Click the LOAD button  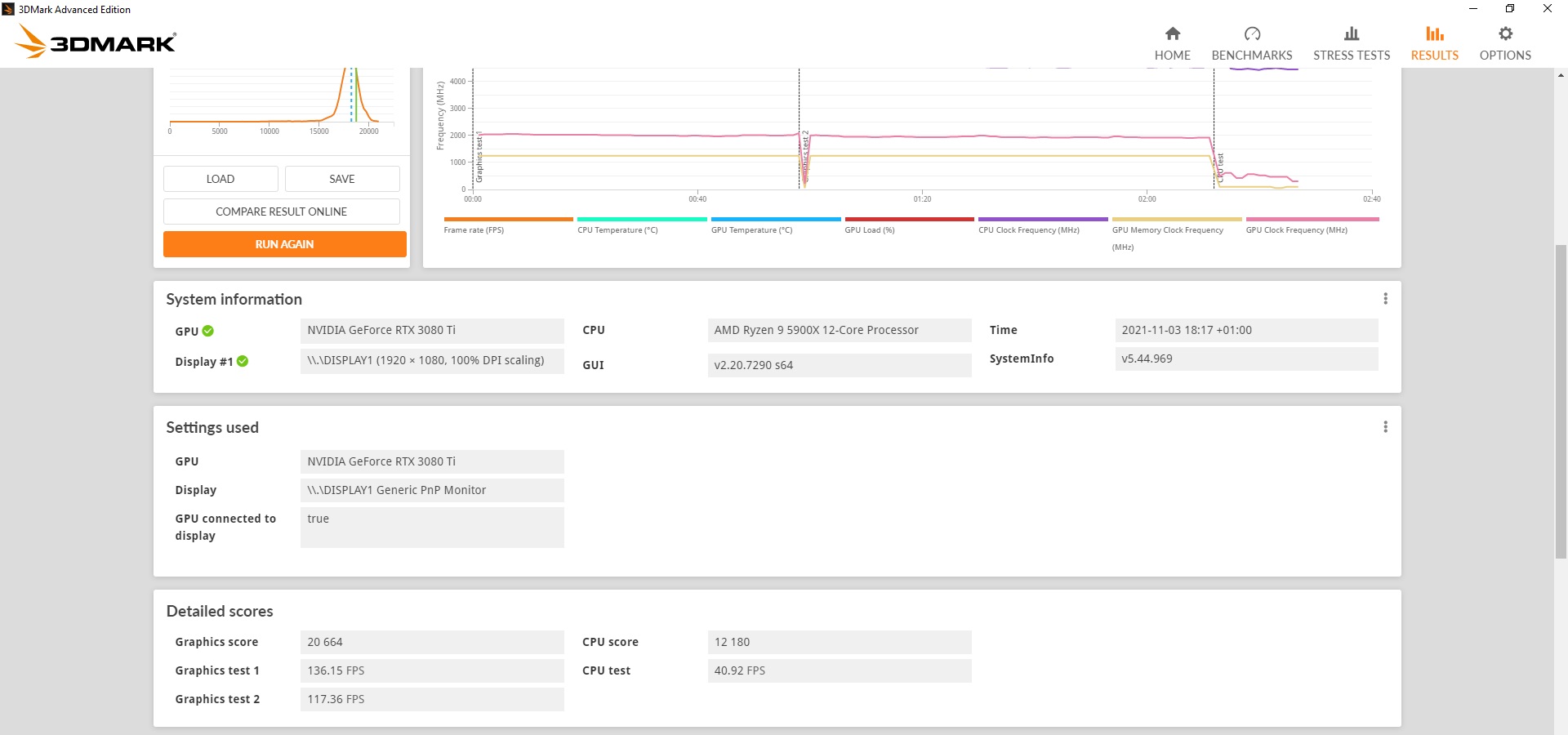[x=220, y=179]
